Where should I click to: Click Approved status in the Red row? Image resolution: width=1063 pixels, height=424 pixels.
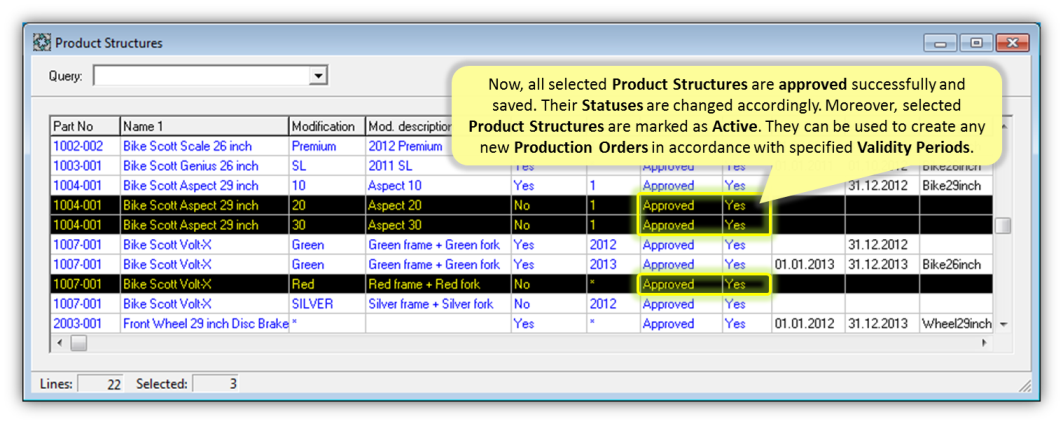pyautogui.click(x=681, y=284)
